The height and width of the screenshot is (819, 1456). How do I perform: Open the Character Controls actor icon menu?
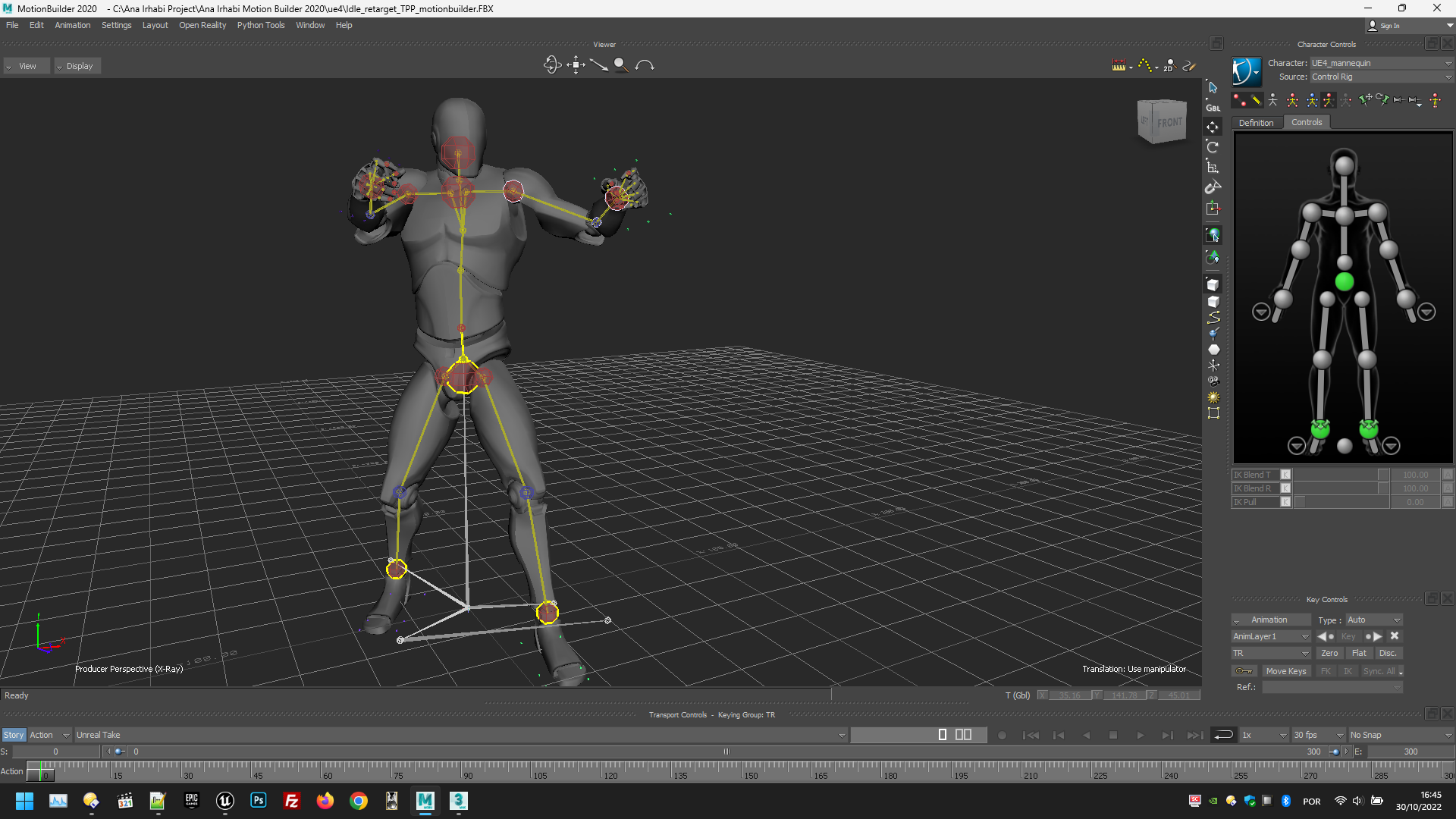[1246, 71]
